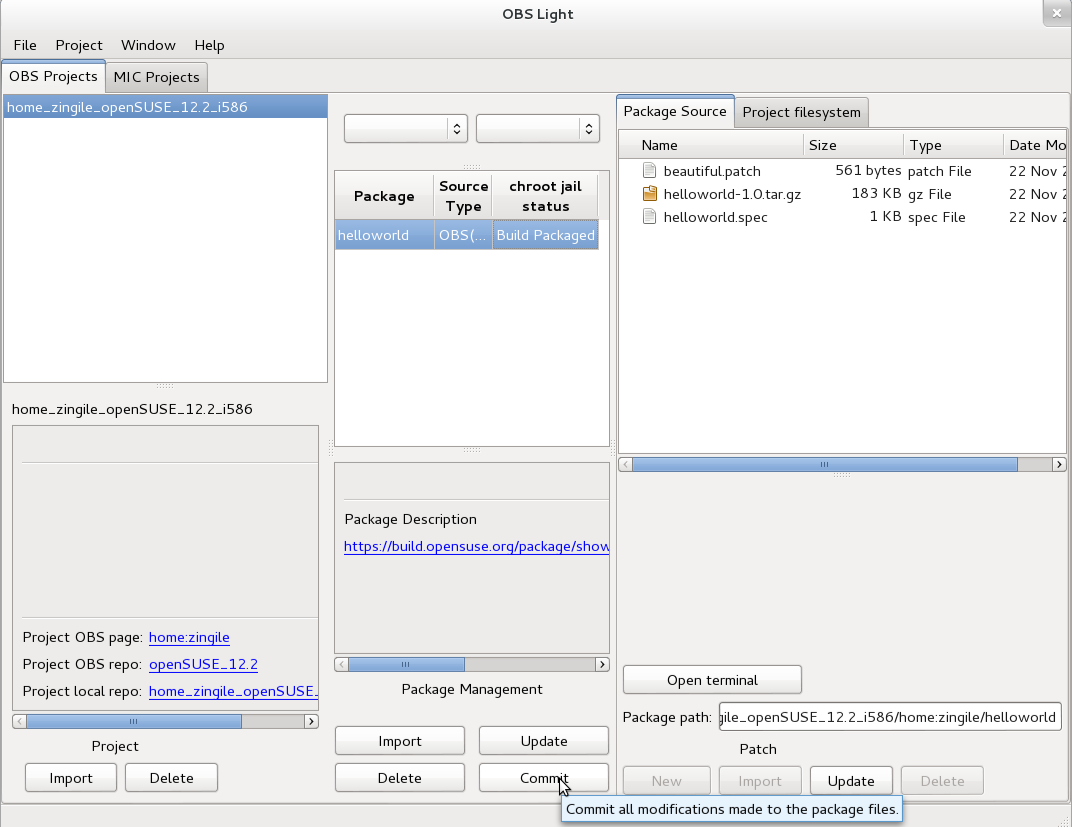Viewport: 1072px width, 827px height.
Task: Click the helloworld-1.0.tar.gz archive icon
Action: tap(651, 194)
